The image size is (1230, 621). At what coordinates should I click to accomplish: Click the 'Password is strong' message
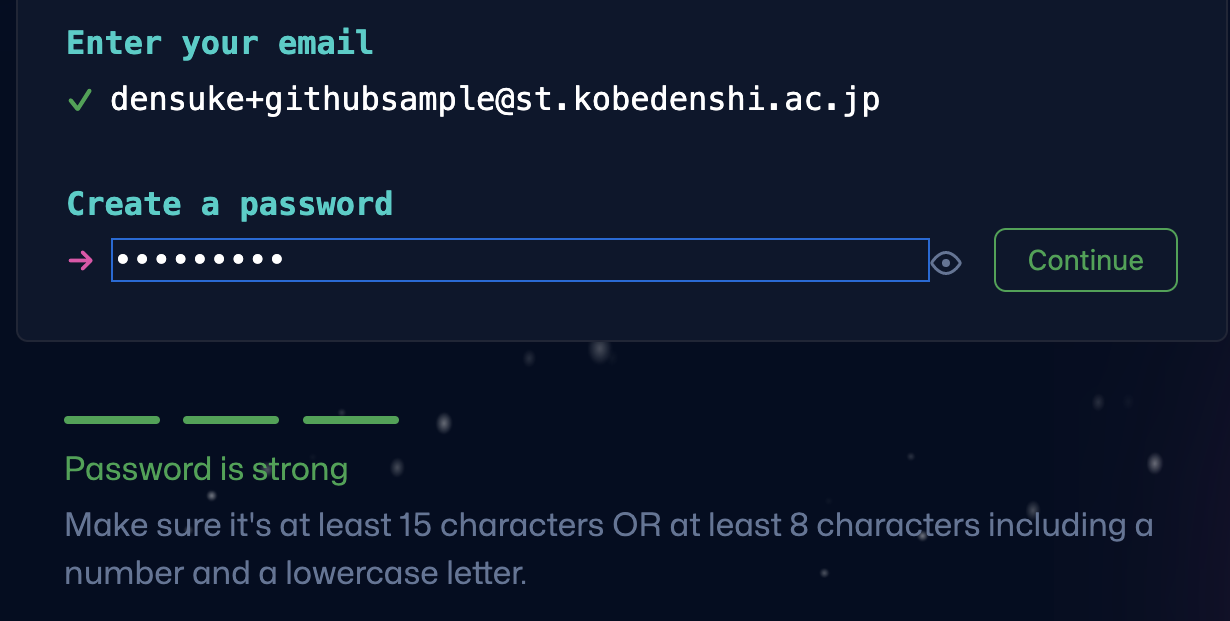[206, 469]
